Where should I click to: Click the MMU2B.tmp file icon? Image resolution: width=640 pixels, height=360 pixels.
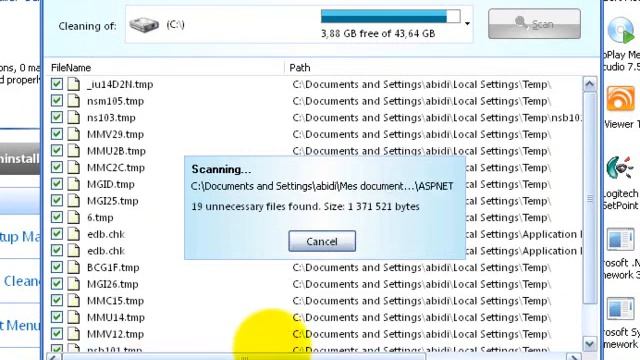[73, 151]
